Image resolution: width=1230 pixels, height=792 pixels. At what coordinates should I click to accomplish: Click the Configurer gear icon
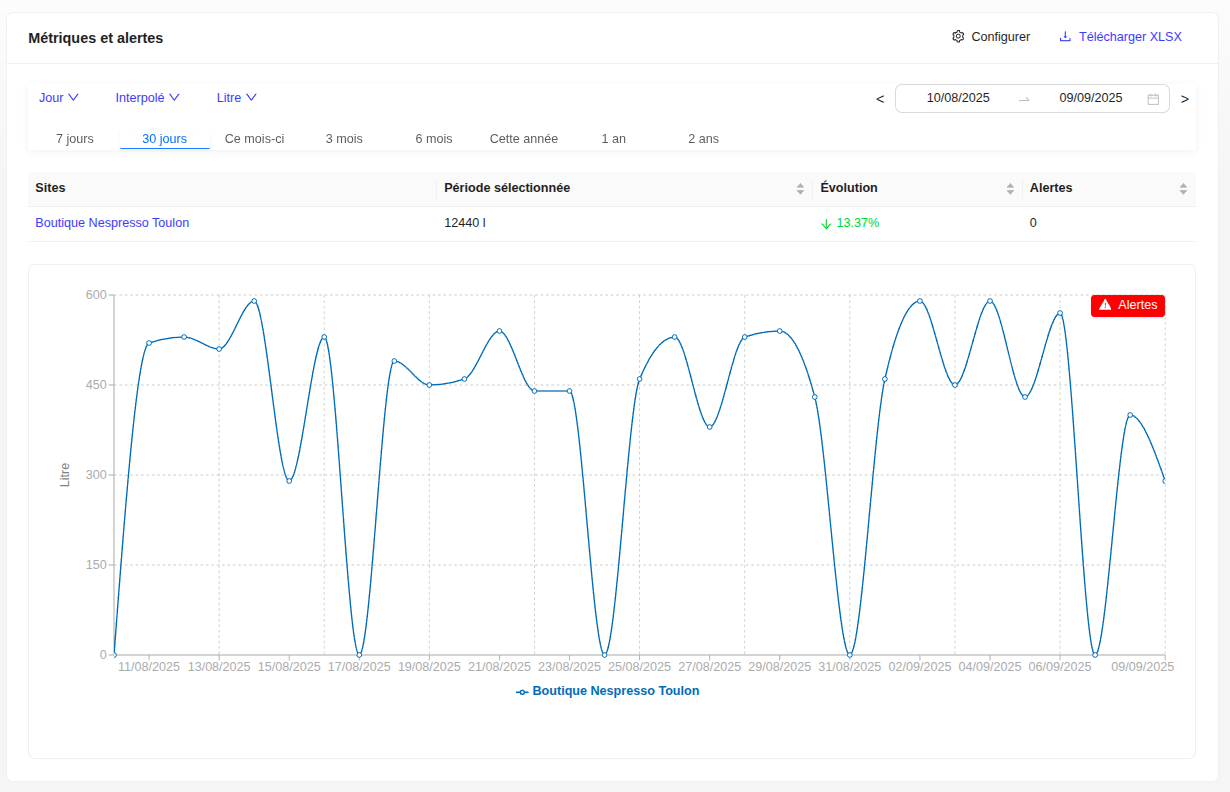point(958,37)
